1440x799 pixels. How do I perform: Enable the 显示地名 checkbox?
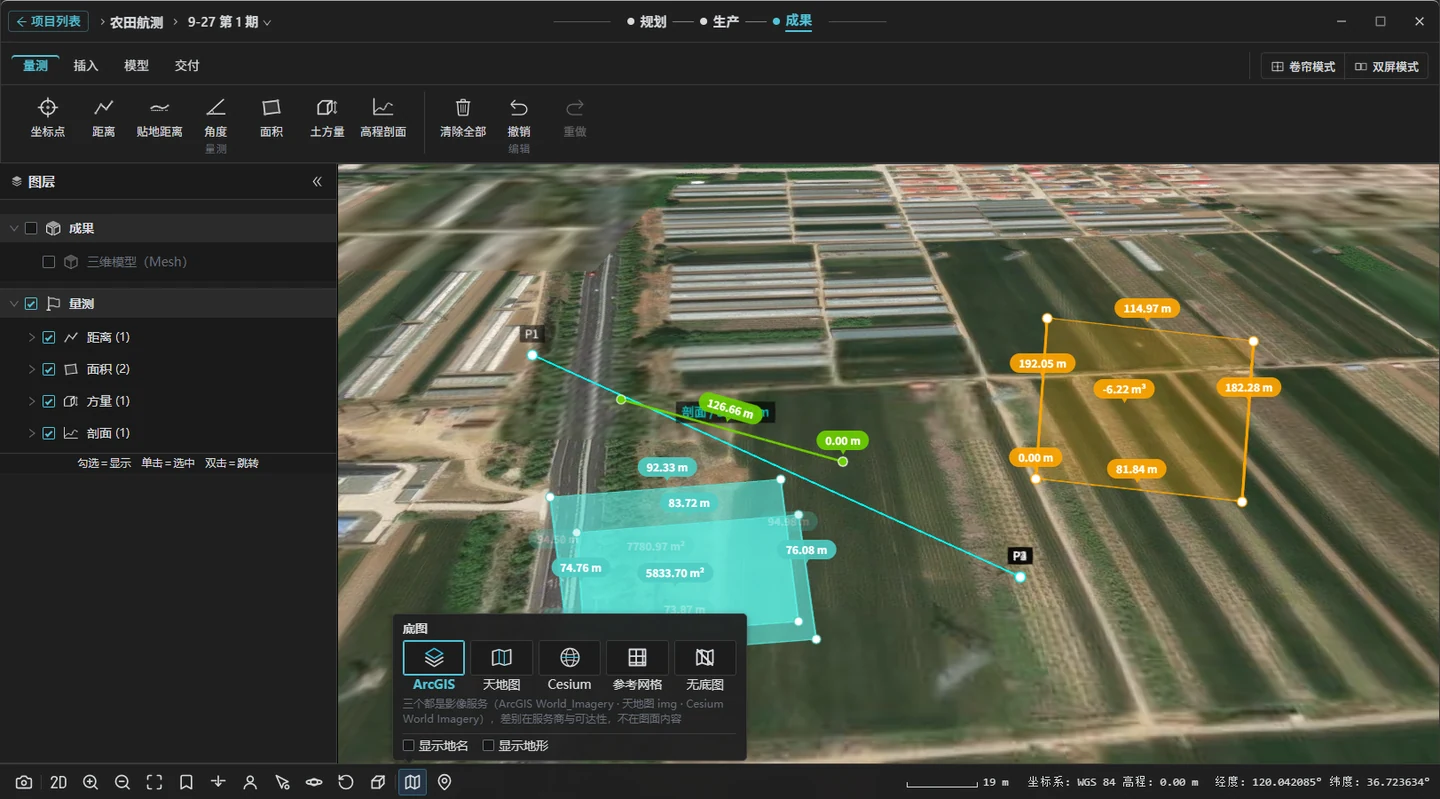(x=408, y=746)
